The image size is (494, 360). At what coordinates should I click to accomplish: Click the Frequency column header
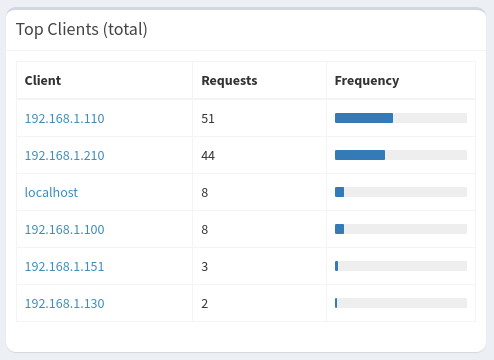[x=367, y=81]
